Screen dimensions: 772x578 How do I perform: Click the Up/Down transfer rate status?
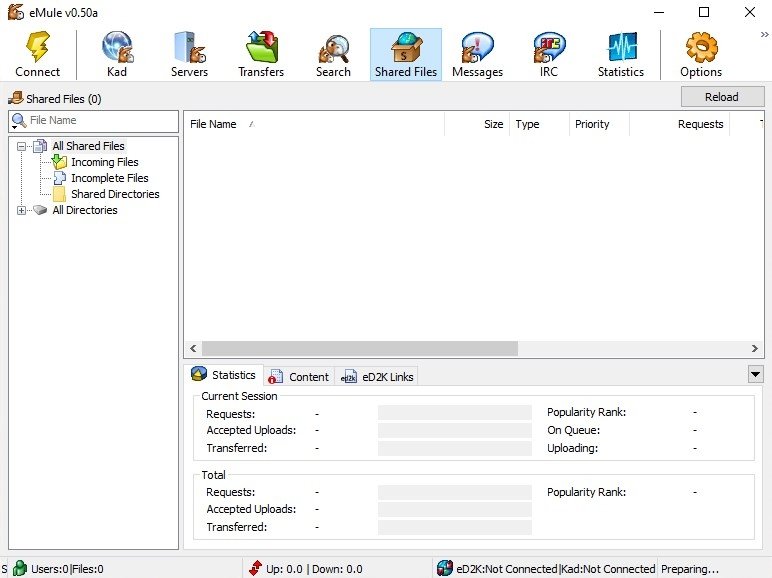[x=314, y=569]
